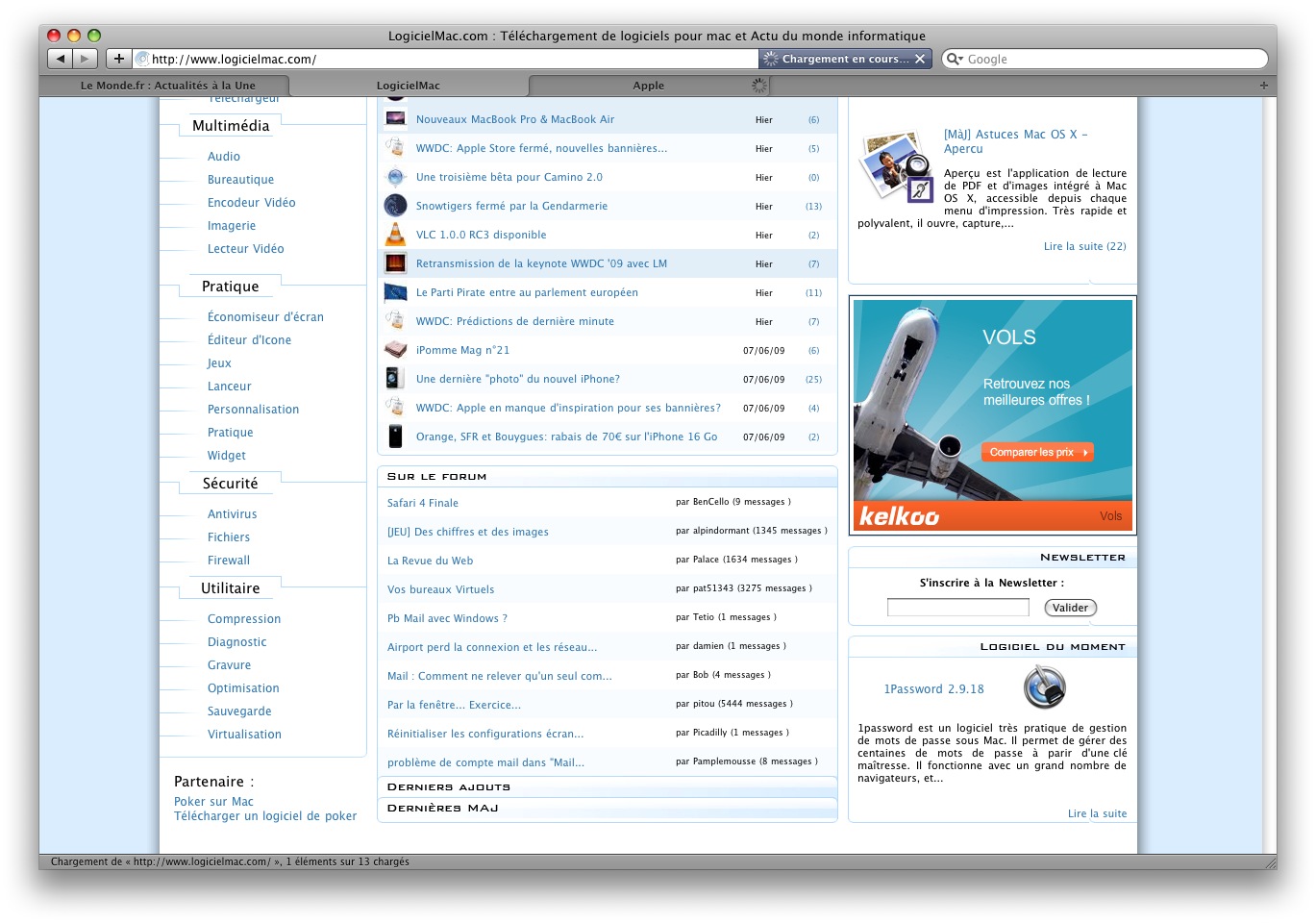Open the Vos bureaux Virtuels forum topic

[x=440, y=589]
